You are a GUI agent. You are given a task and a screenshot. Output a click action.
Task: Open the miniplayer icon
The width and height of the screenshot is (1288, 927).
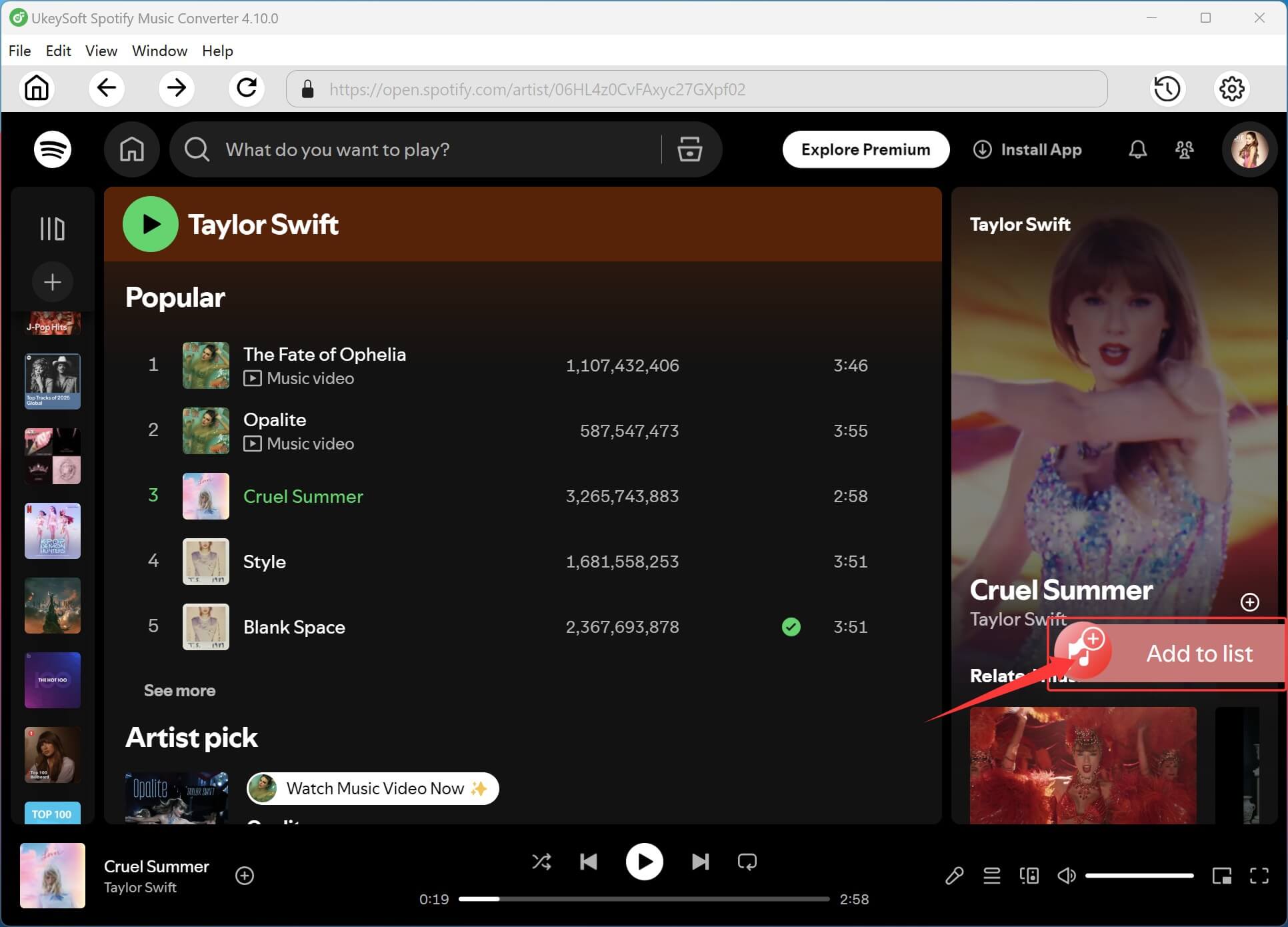pyautogui.click(x=1221, y=876)
